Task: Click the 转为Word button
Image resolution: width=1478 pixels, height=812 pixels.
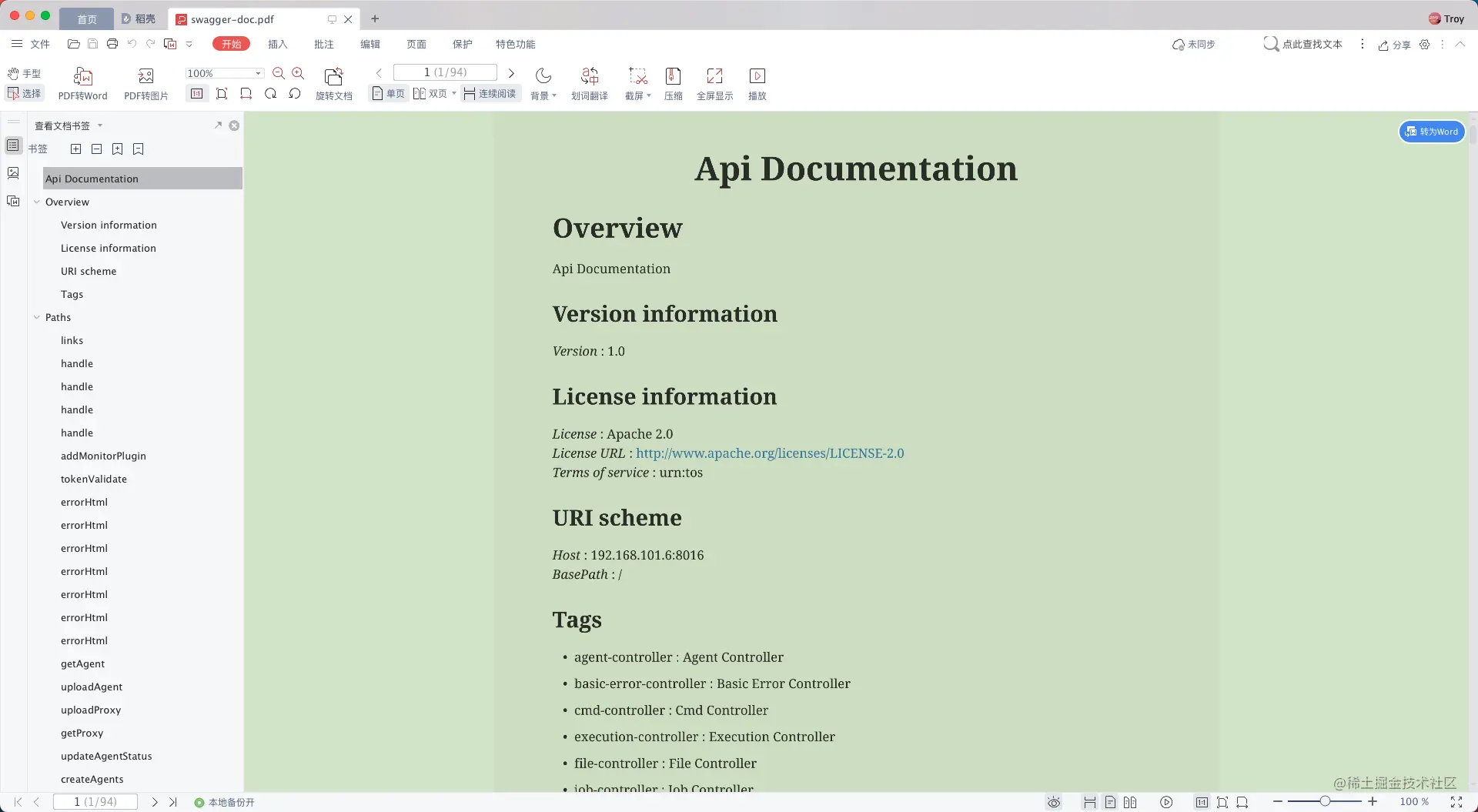Action: tap(1431, 132)
